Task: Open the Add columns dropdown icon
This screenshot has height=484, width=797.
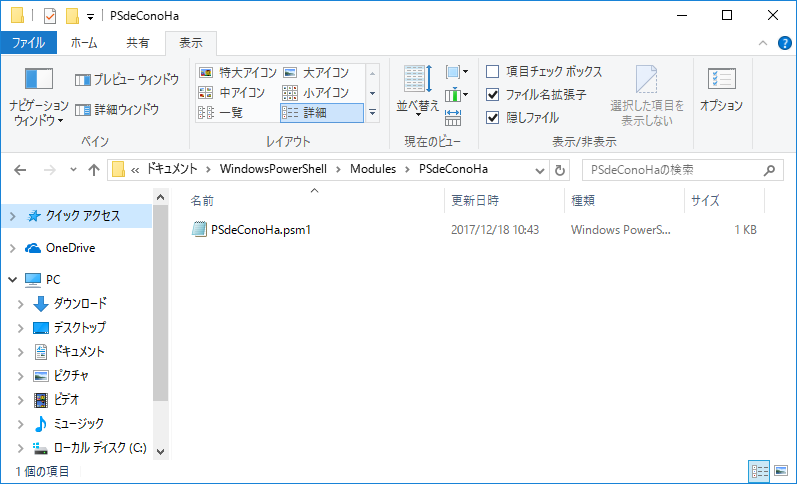Action: point(456,95)
